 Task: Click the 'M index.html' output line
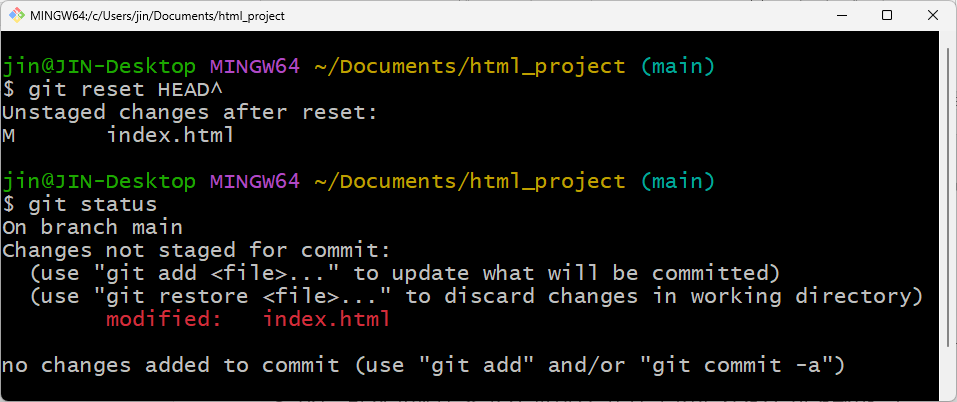[118, 135]
